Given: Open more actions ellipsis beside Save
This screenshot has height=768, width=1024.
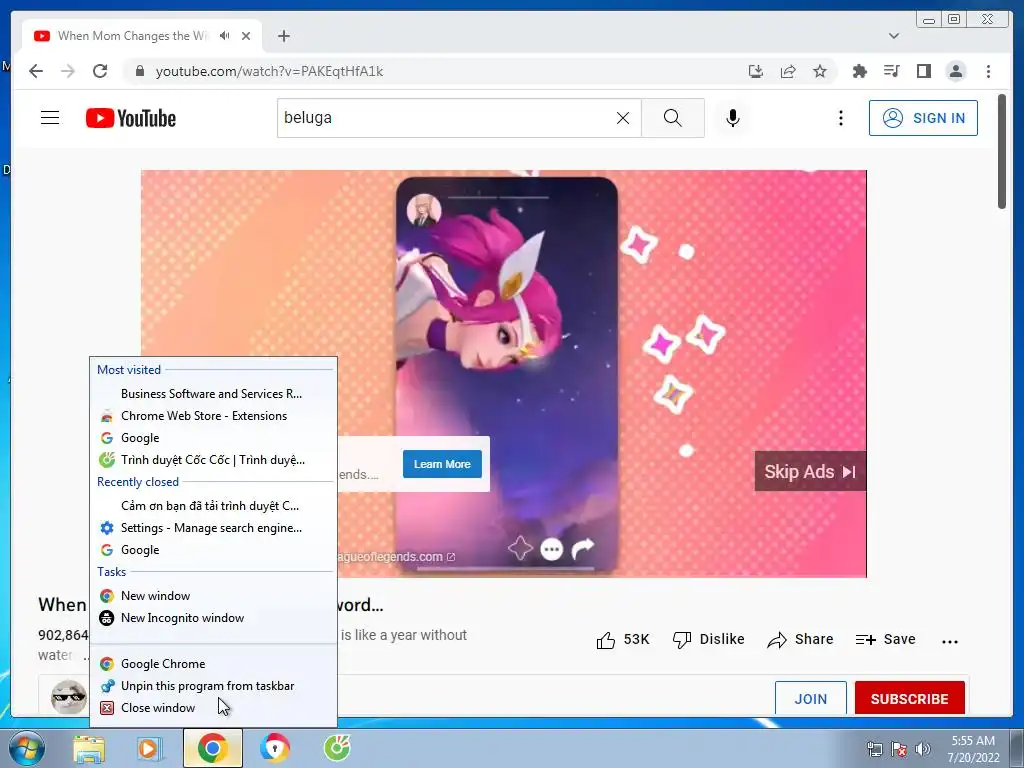Looking at the screenshot, I should tap(950, 641).
